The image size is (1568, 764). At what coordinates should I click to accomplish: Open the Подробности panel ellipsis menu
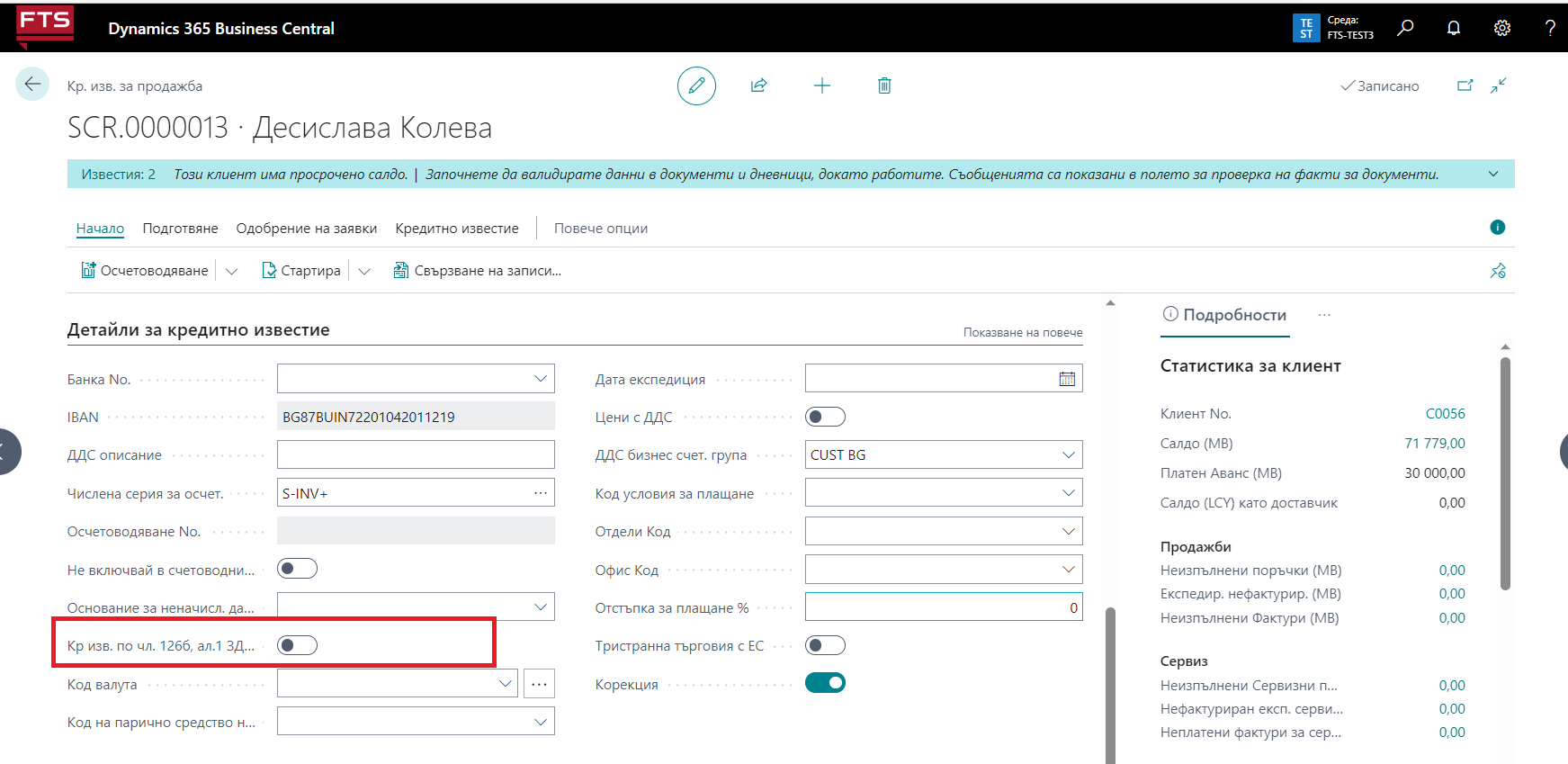click(1324, 315)
